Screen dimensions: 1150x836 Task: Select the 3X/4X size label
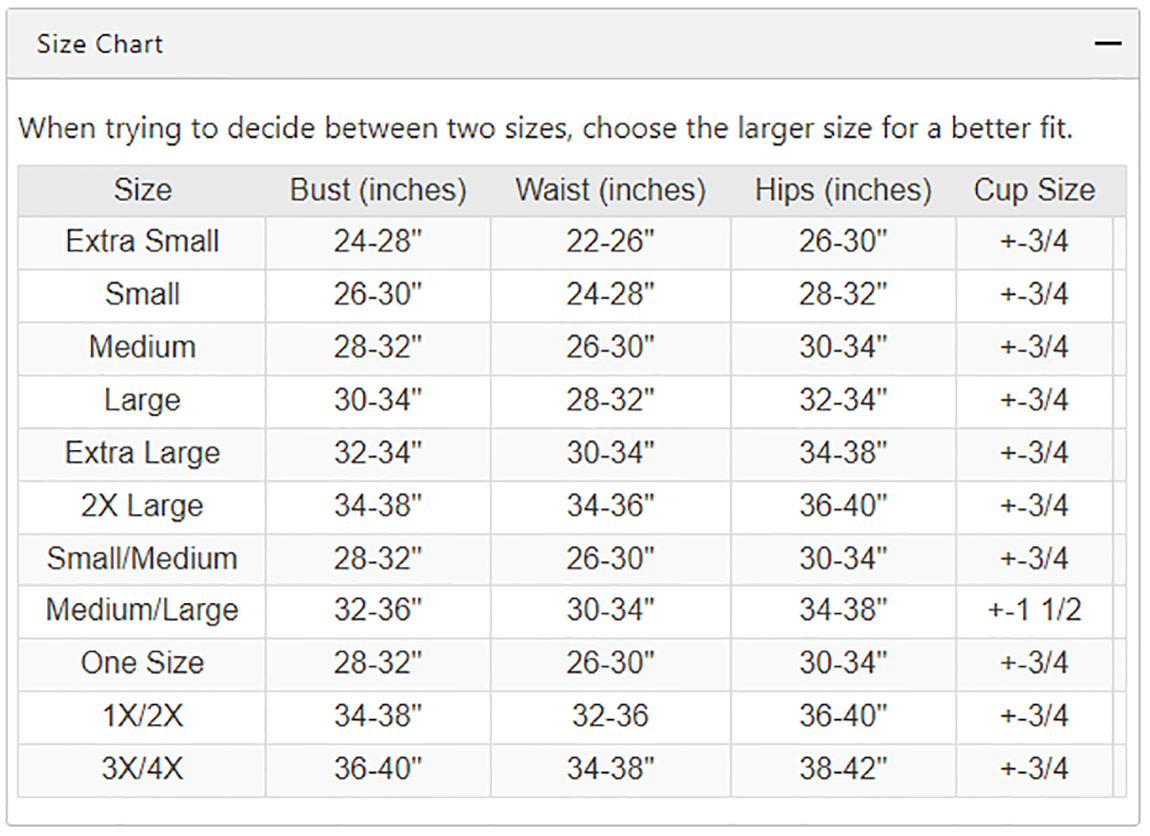[x=142, y=769]
